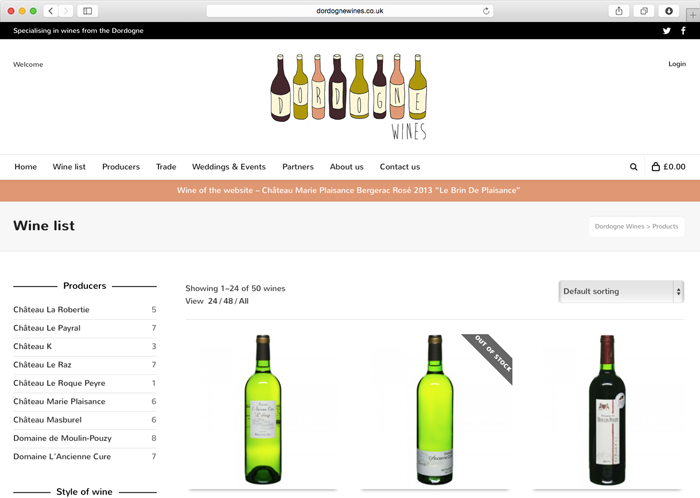Viewport: 700px width, 498px height.
Task: Click 'Specialising in wines from the Dordogne' text
Action: point(78,31)
